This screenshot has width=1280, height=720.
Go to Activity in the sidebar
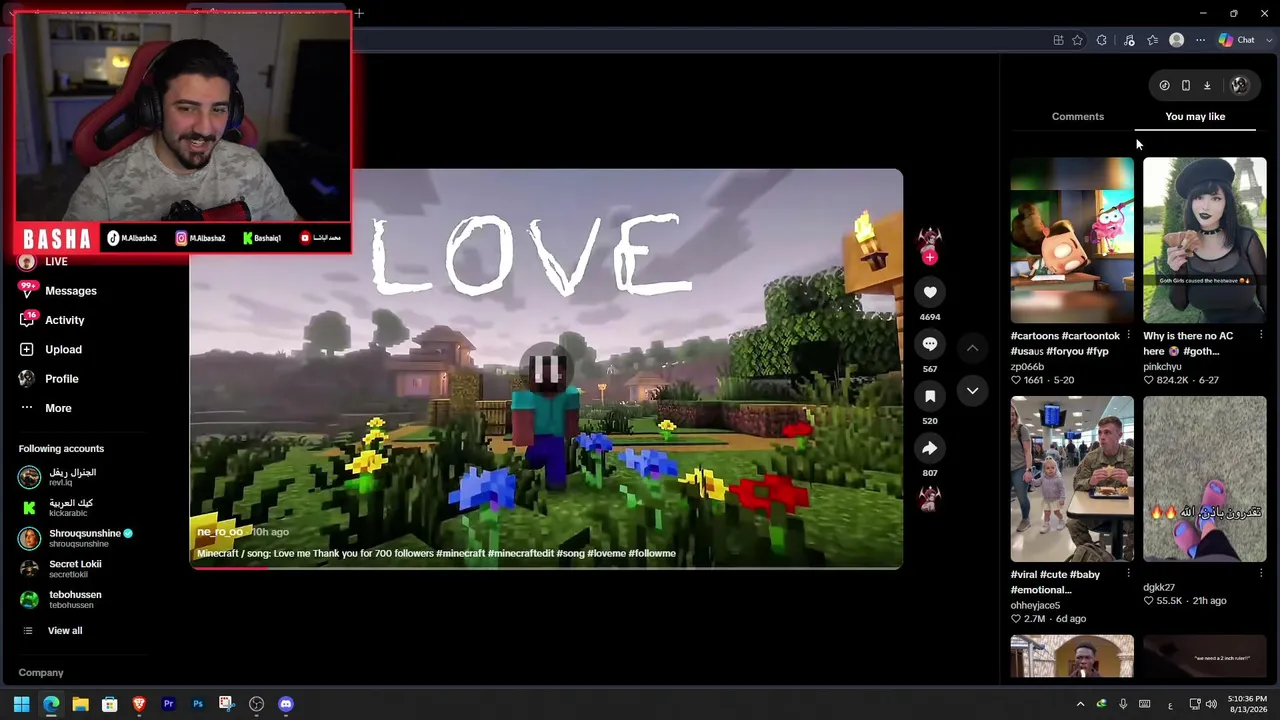click(65, 320)
